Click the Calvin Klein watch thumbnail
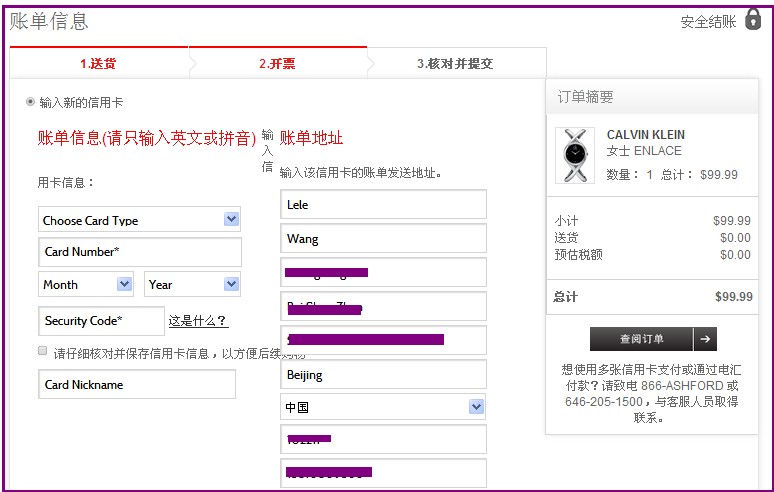Image resolution: width=774 pixels, height=492 pixels. 575,155
